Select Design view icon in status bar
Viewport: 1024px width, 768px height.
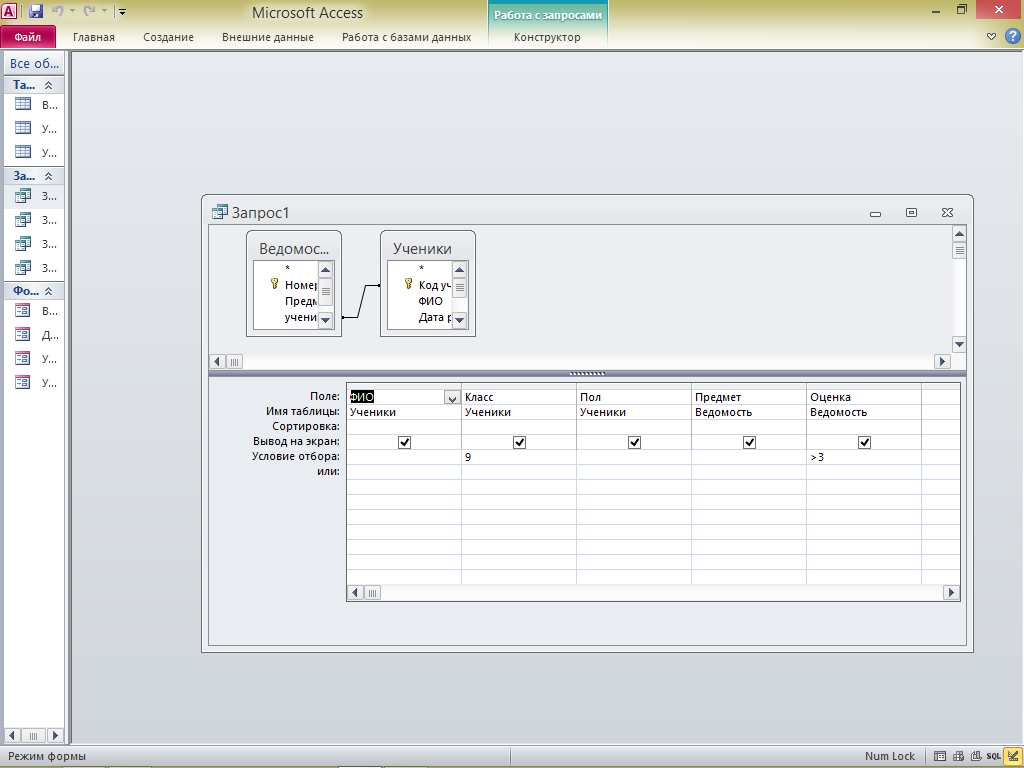(1012, 756)
